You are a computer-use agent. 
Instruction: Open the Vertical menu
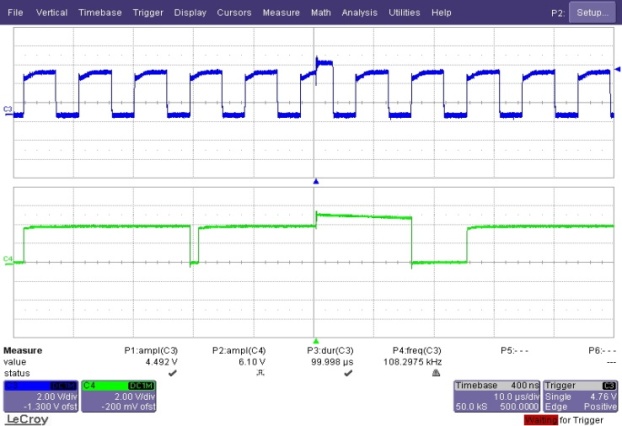(x=52, y=12)
